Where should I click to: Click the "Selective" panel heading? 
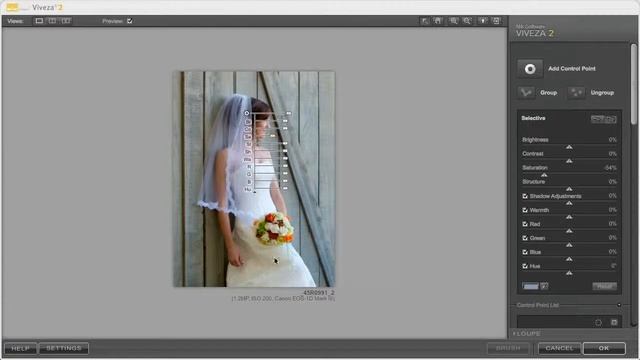(533, 118)
